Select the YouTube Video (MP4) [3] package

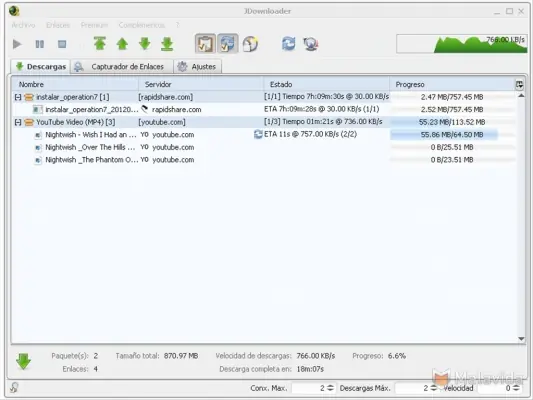tap(264, 122)
